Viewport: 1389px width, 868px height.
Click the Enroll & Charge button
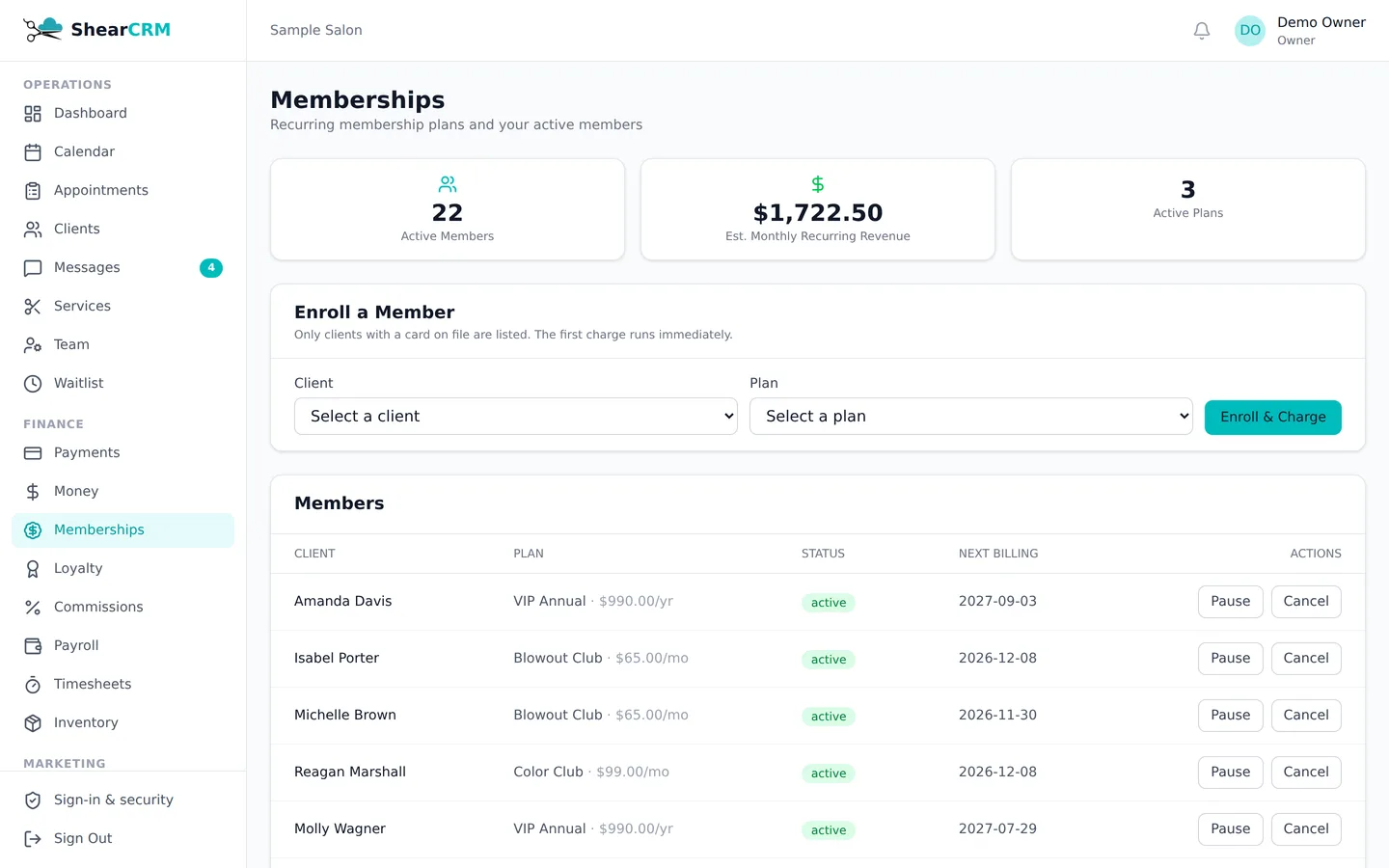point(1273,418)
